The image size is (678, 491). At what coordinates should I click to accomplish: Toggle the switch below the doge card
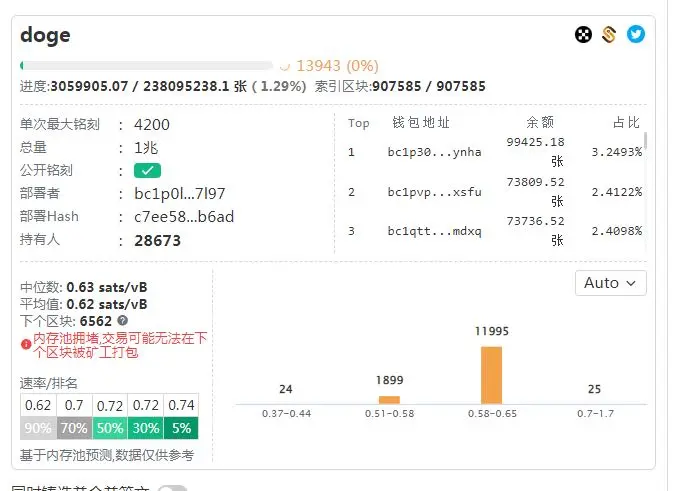coord(172,488)
